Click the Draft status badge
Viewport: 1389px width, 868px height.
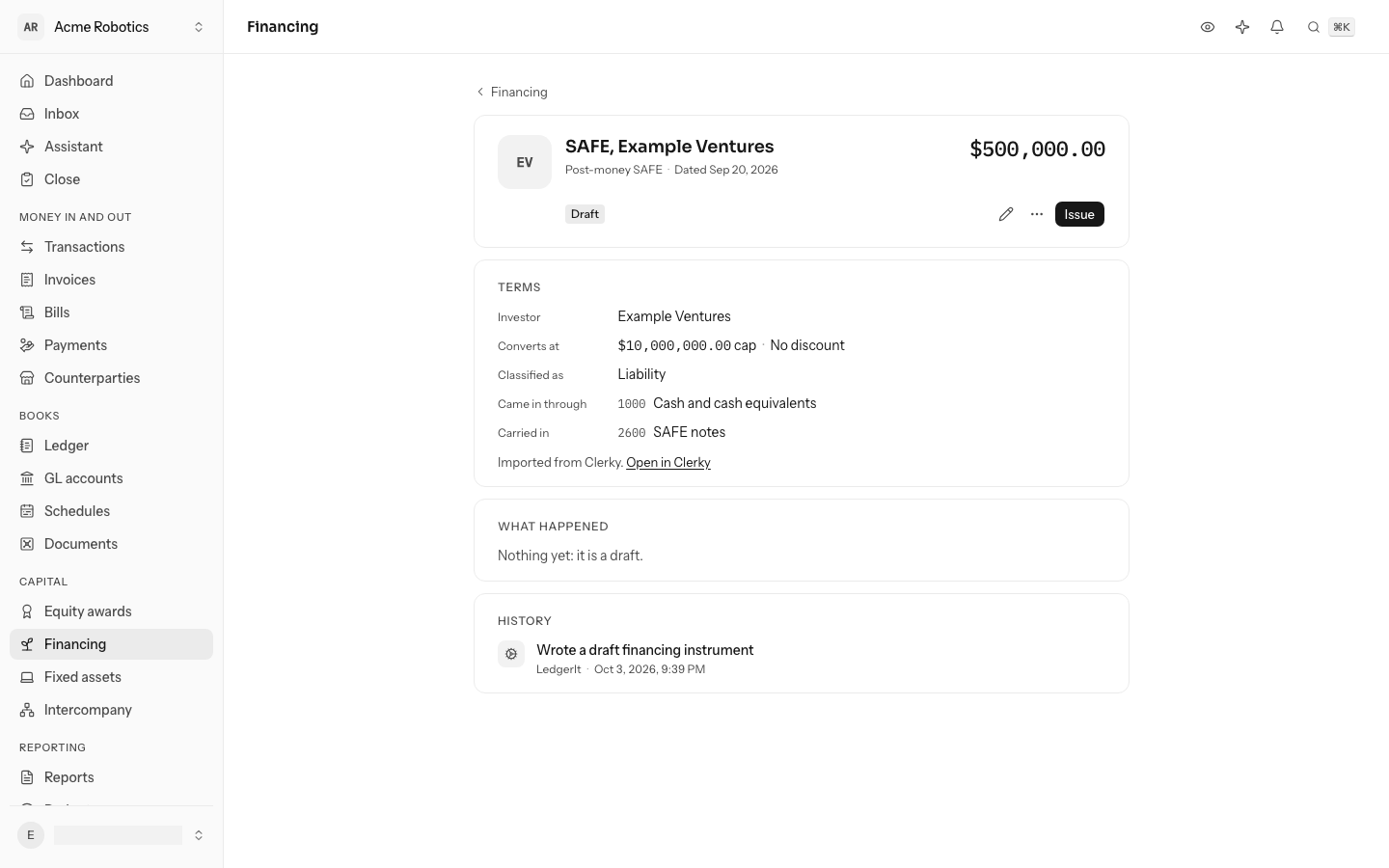(x=585, y=214)
